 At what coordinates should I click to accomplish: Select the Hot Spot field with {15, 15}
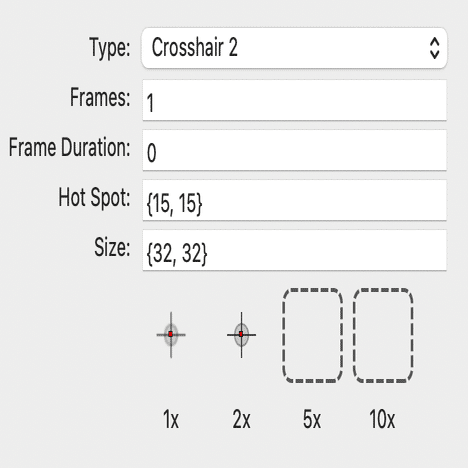pos(294,200)
